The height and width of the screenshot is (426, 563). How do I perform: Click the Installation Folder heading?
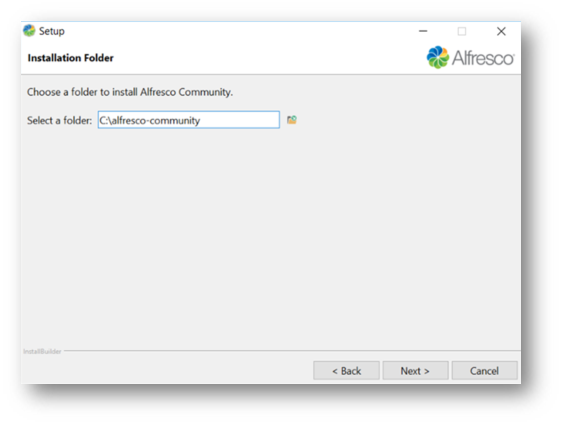(70, 58)
